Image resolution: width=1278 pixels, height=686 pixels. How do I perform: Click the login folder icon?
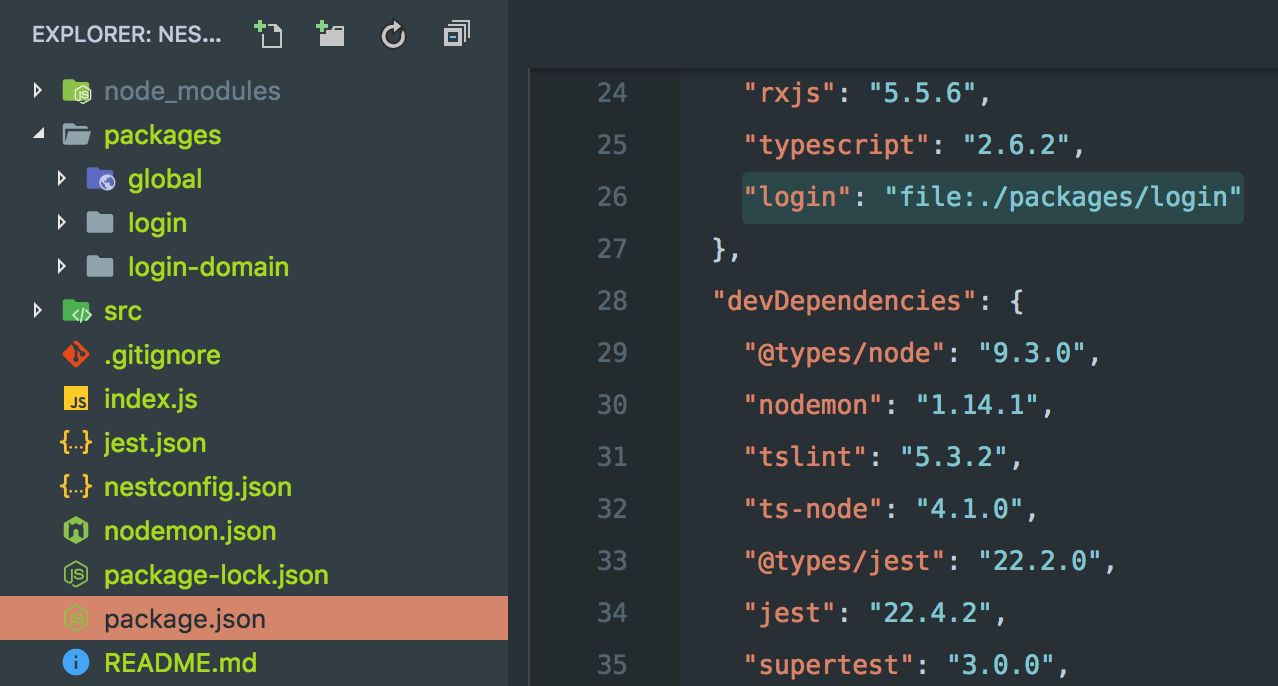(x=100, y=222)
